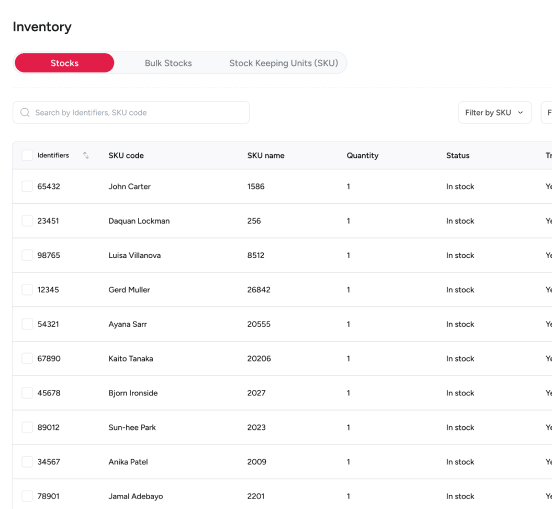
Task: Click SKU name value 1586
Action: point(256,186)
